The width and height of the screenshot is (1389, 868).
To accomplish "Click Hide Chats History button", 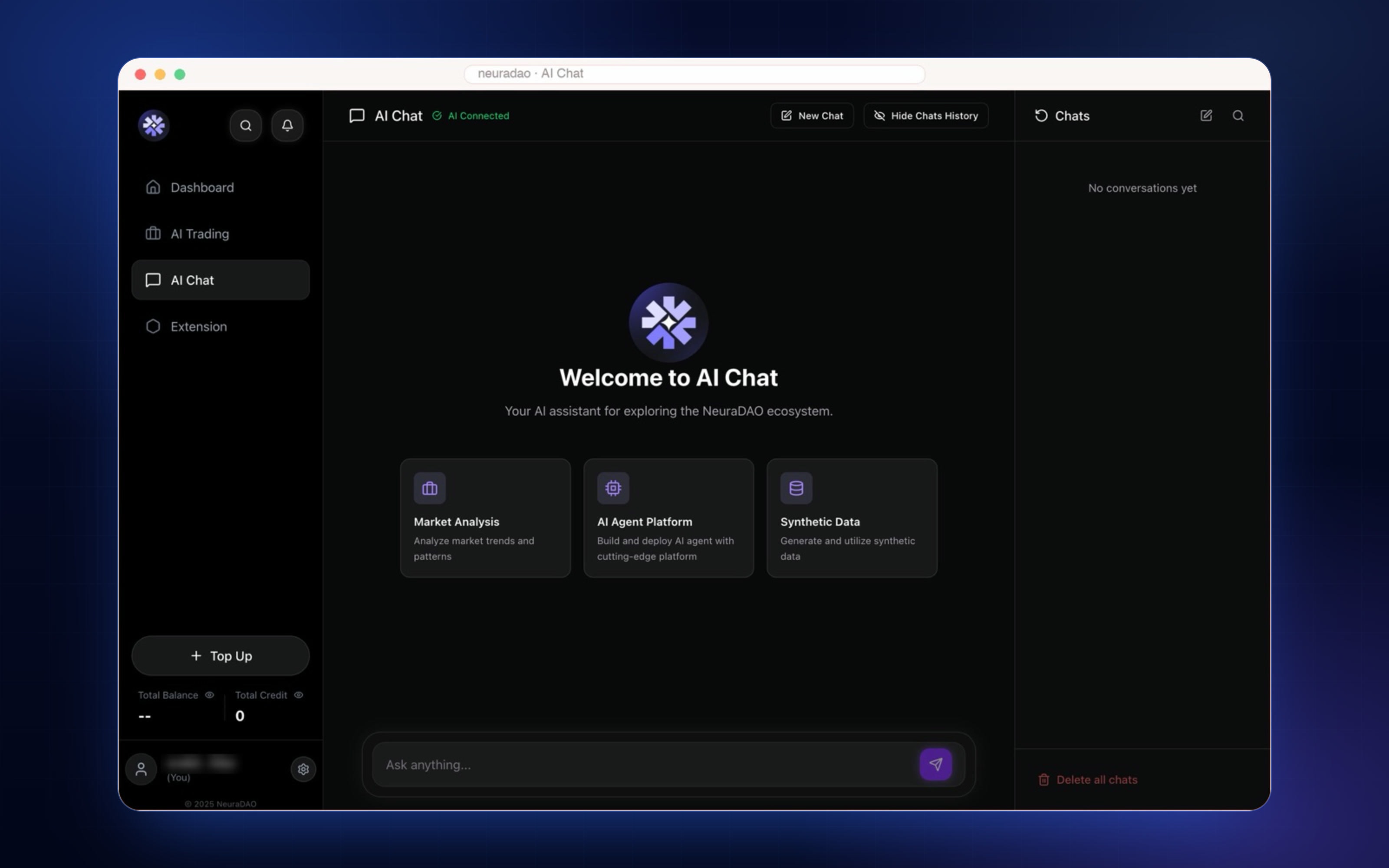I will point(926,116).
